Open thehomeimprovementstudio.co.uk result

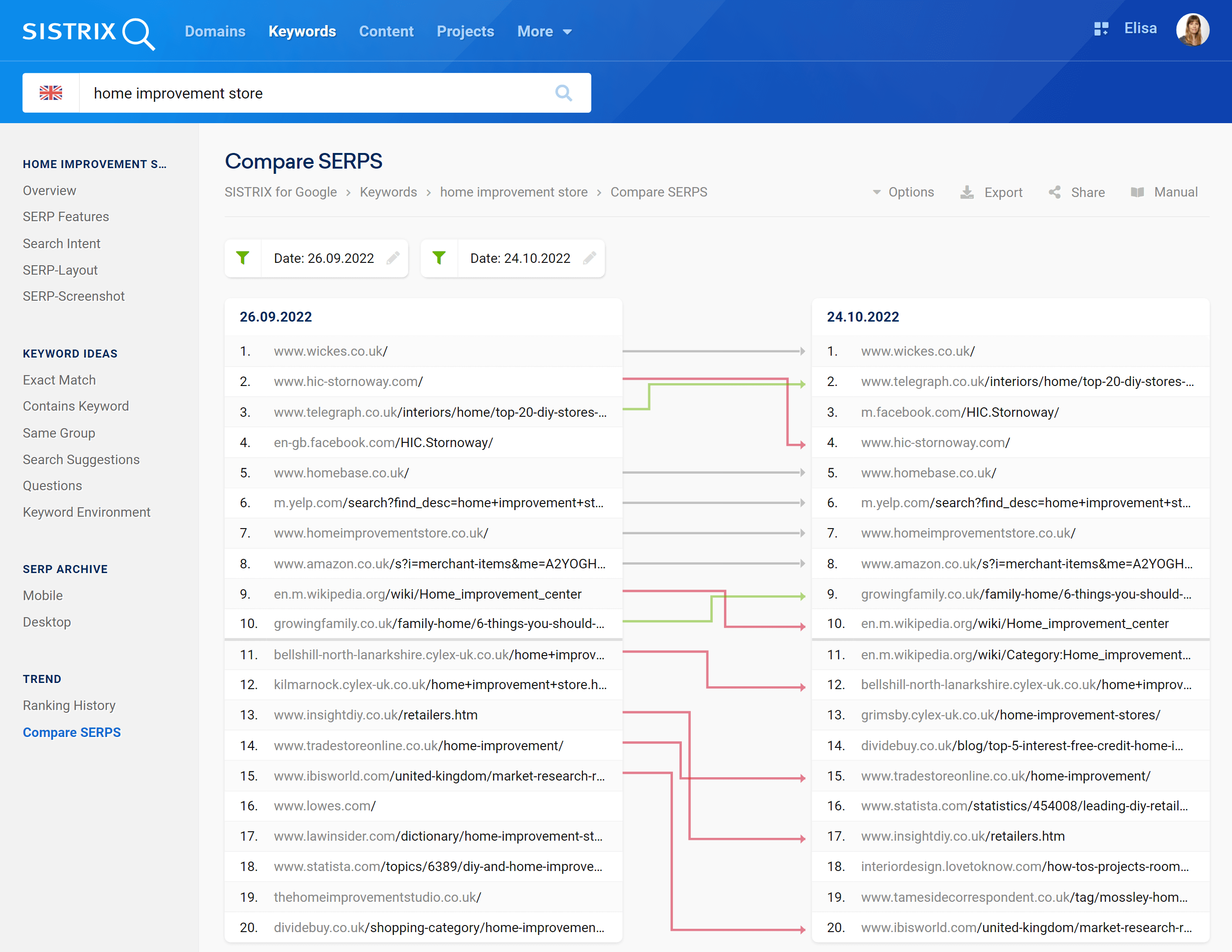(x=377, y=897)
